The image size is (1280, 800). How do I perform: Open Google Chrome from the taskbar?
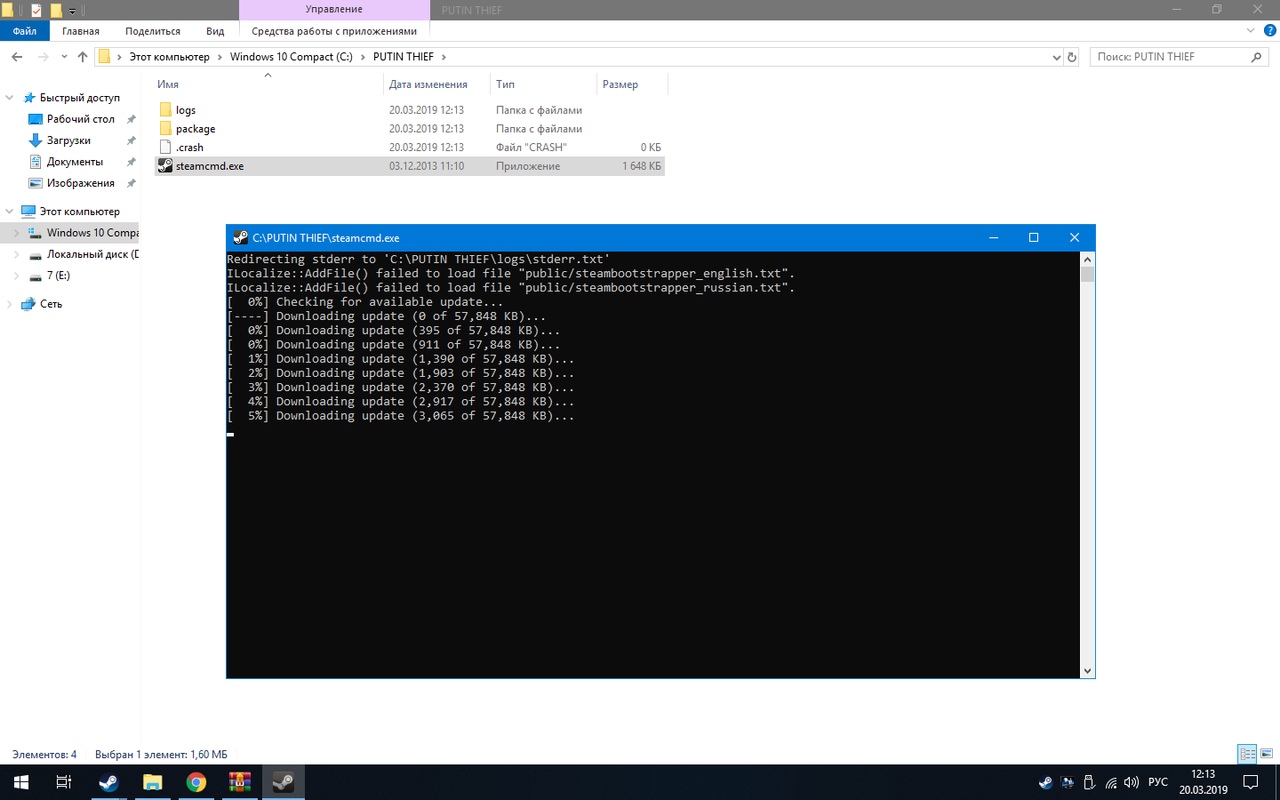click(x=196, y=782)
